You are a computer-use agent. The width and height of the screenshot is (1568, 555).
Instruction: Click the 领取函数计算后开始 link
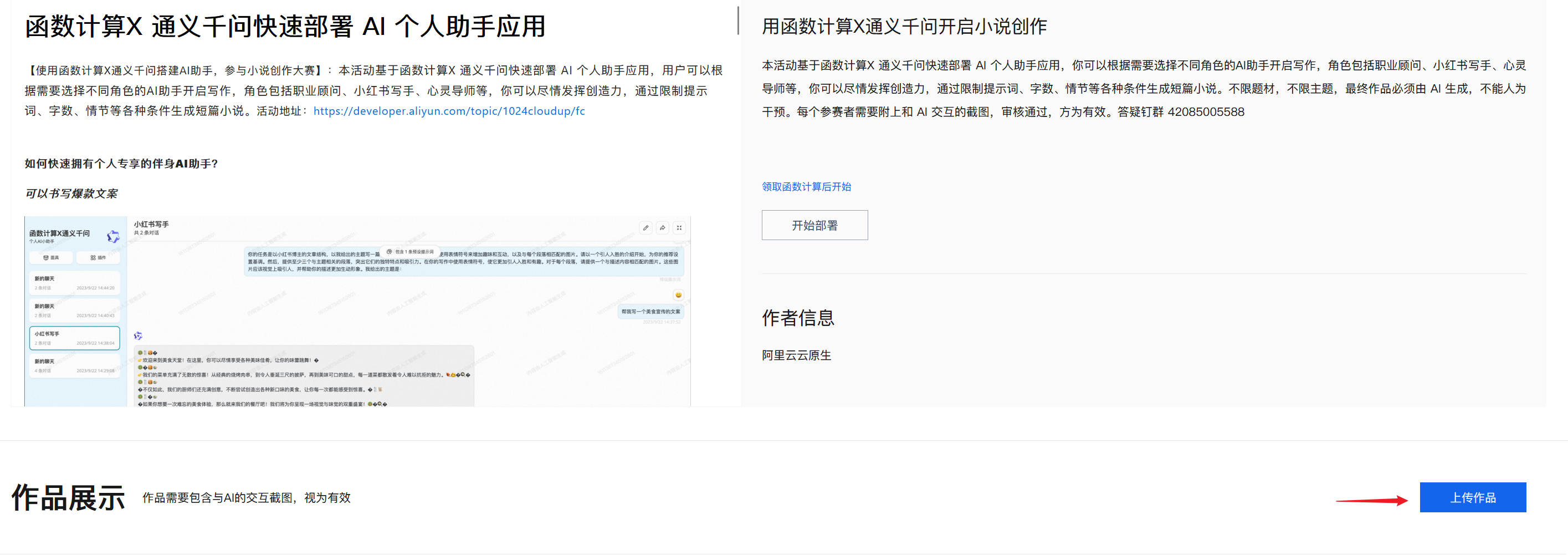click(x=806, y=186)
